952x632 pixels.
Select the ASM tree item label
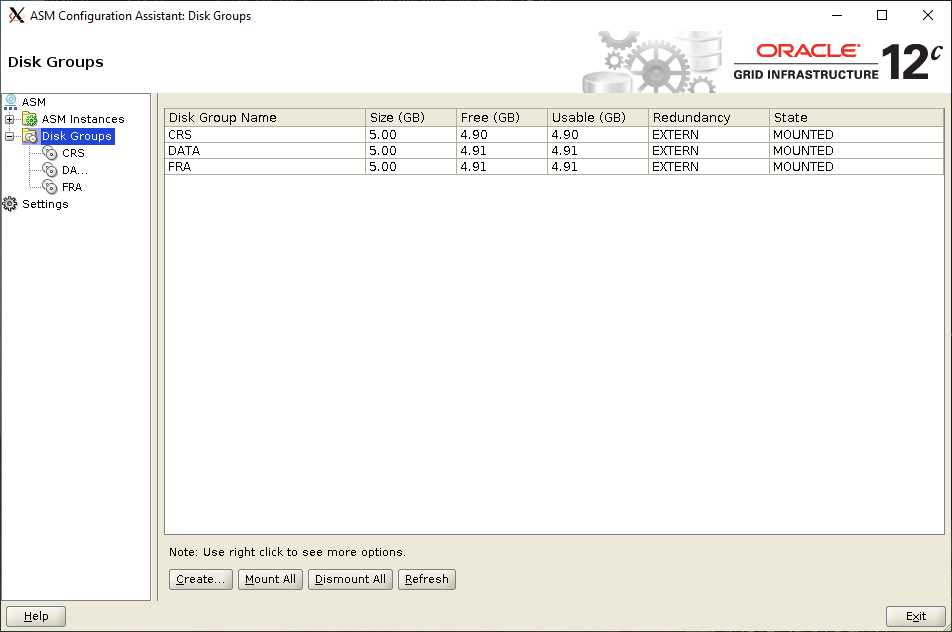click(x=34, y=102)
